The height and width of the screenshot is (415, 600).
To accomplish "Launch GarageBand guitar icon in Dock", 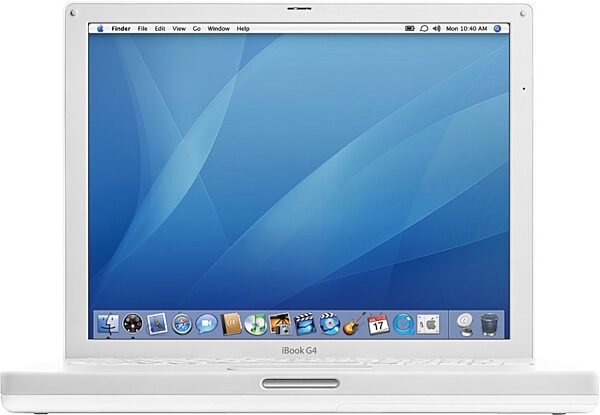I will [x=354, y=324].
